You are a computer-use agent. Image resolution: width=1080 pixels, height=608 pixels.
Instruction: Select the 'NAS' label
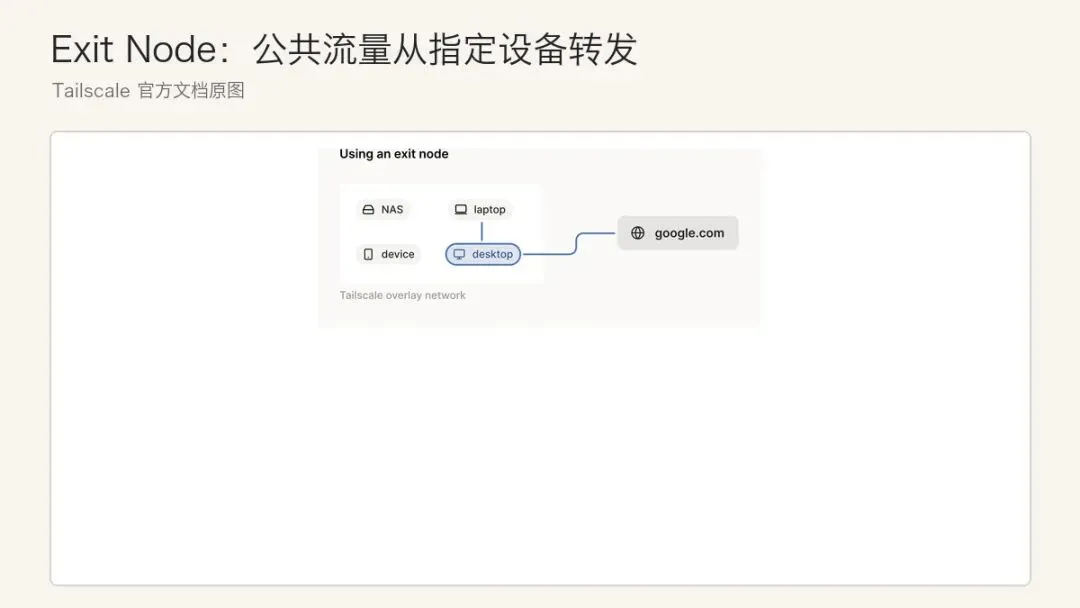(392, 209)
